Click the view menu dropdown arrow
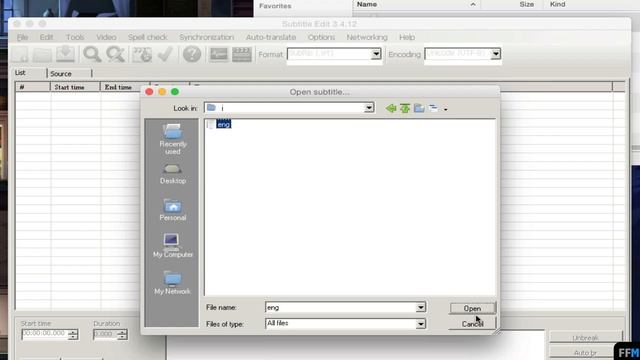Image resolution: width=640 pixels, height=360 pixels. tap(445, 109)
